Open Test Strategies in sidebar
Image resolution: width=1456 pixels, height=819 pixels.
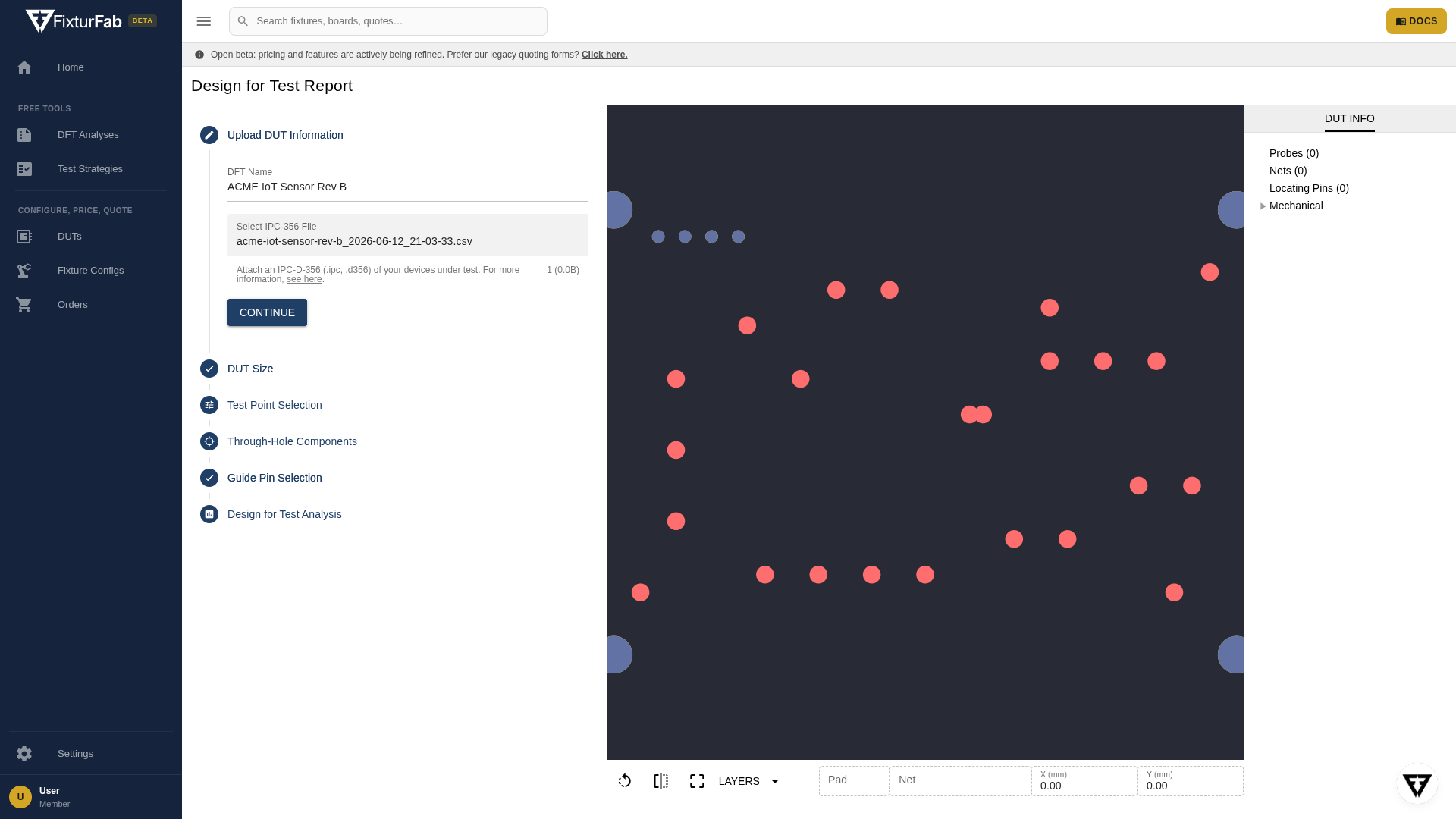(91, 169)
